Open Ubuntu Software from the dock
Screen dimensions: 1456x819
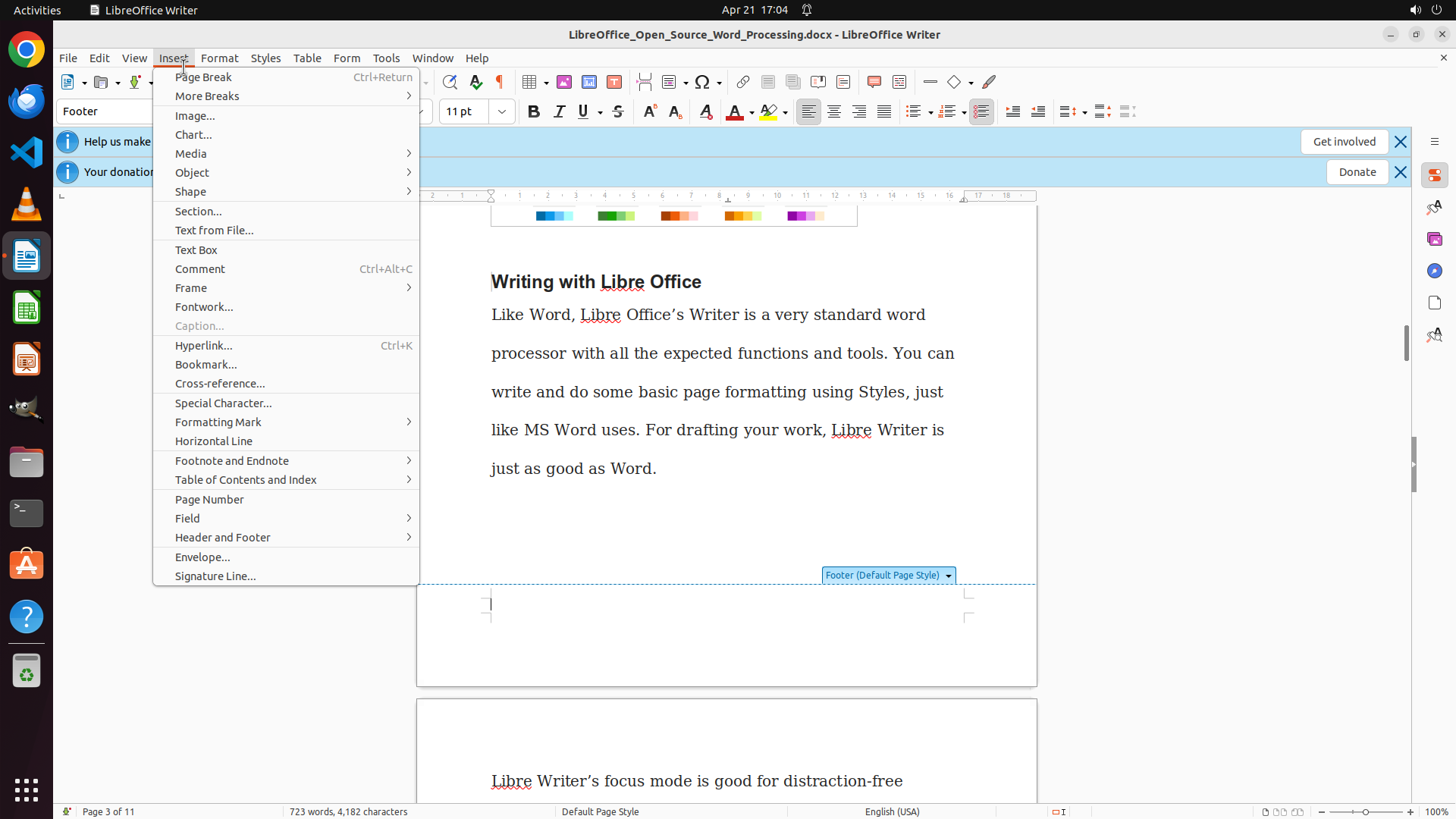(x=27, y=565)
